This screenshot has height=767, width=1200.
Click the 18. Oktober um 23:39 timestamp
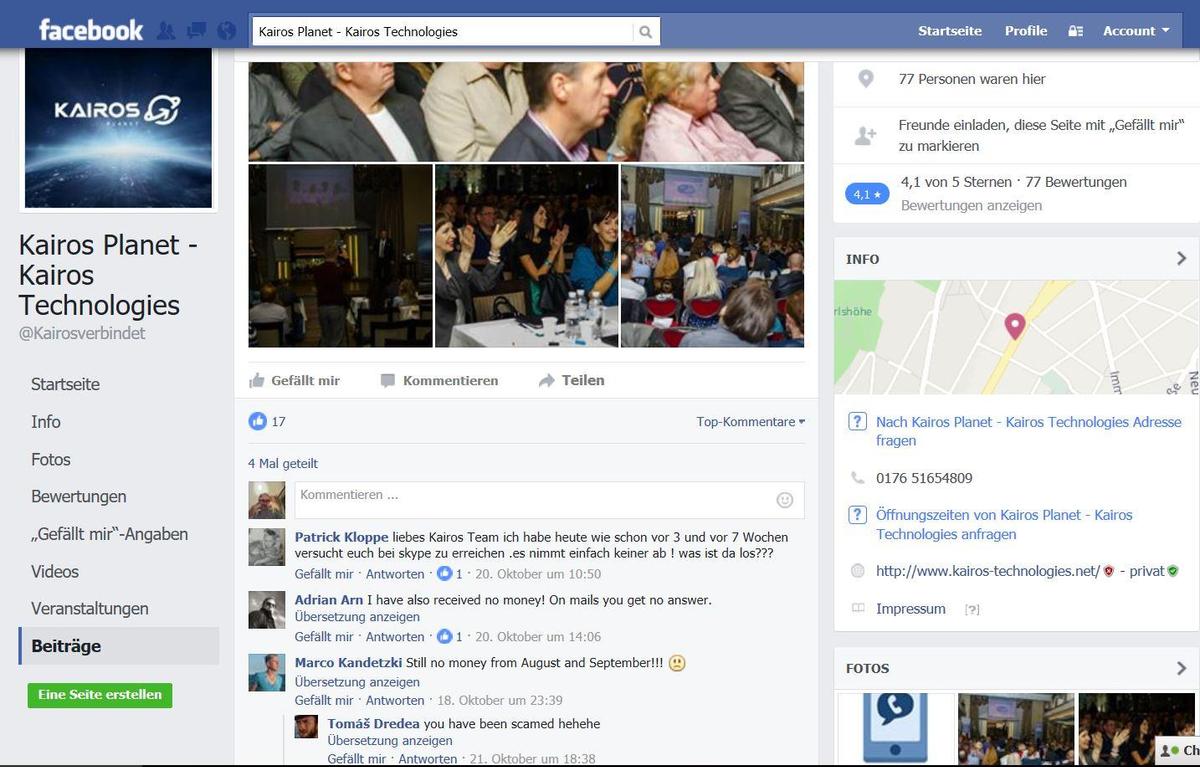(x=500, y=700)
